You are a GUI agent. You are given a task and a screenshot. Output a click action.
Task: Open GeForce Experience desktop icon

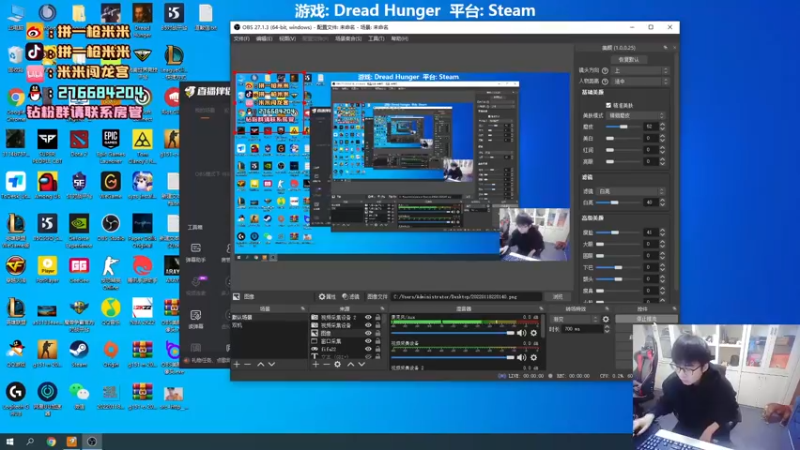point(79,231)
